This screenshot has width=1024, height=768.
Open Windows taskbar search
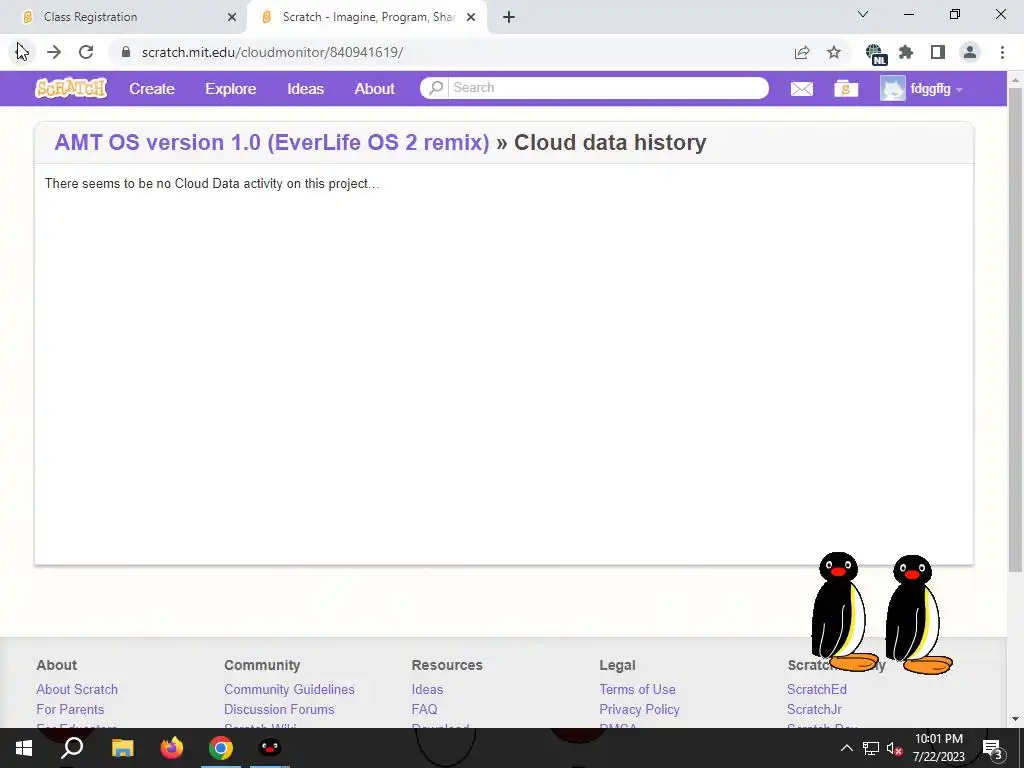pos(72,748)
